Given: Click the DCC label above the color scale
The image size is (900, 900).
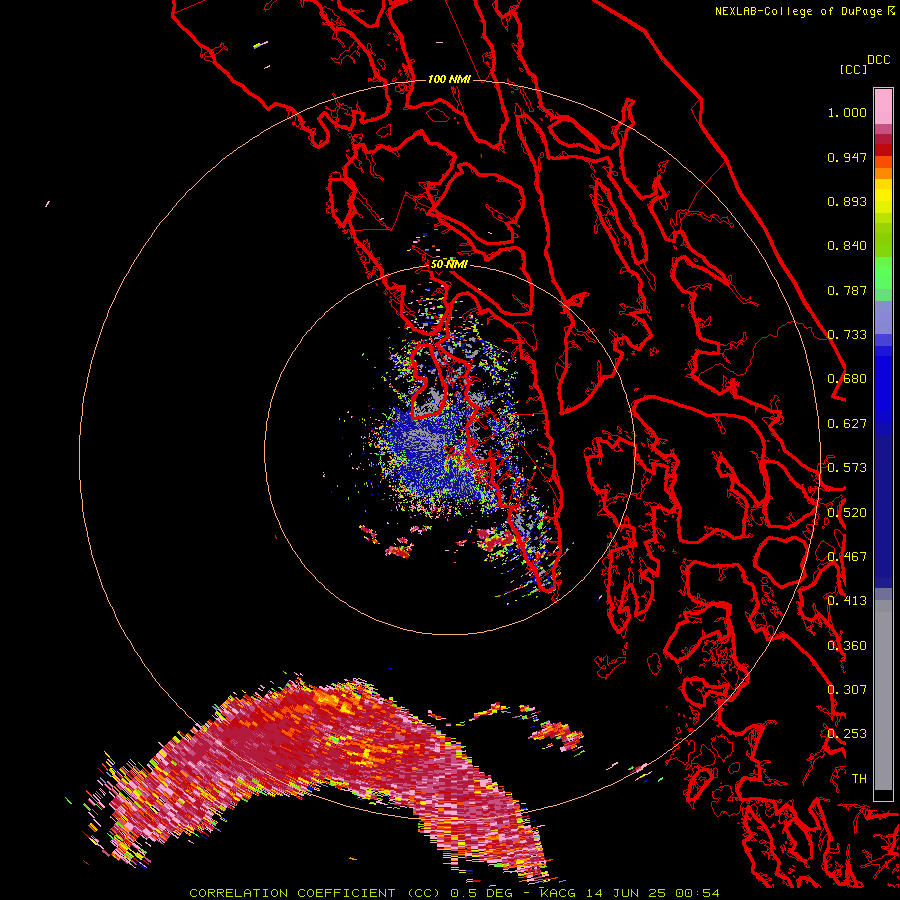Looking at the screenshot, I should (x=878, y=60).
